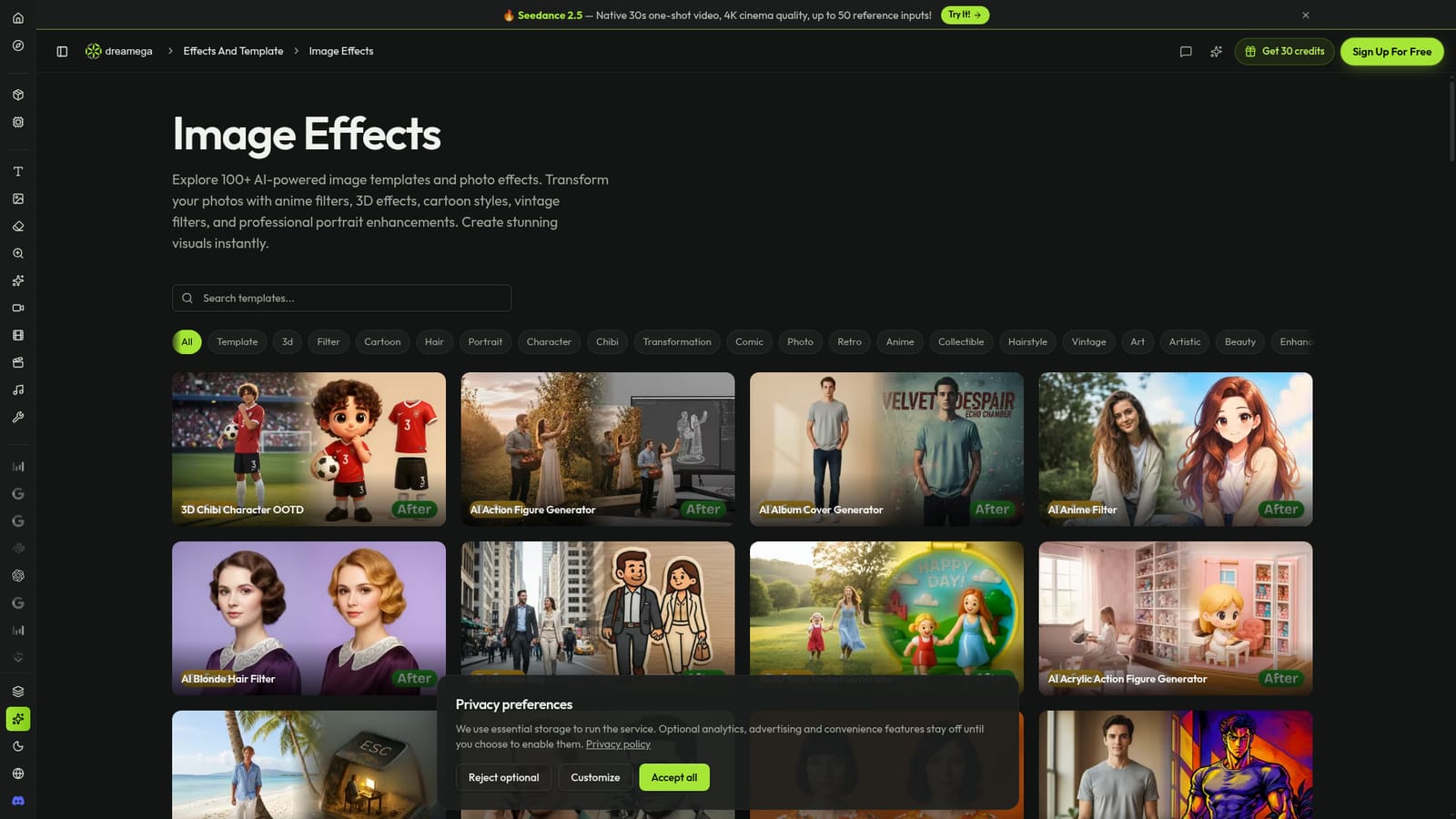Select the 3D cube icon in sidebar
Screen dimensions: 1456x819
pos(18,95)
